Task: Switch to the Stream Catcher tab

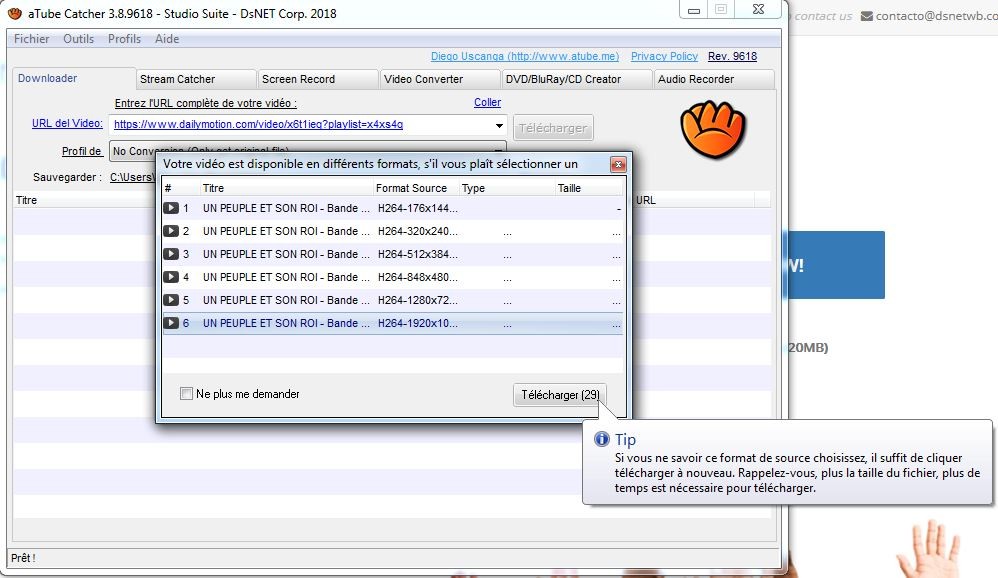Action: coord(196,79)
